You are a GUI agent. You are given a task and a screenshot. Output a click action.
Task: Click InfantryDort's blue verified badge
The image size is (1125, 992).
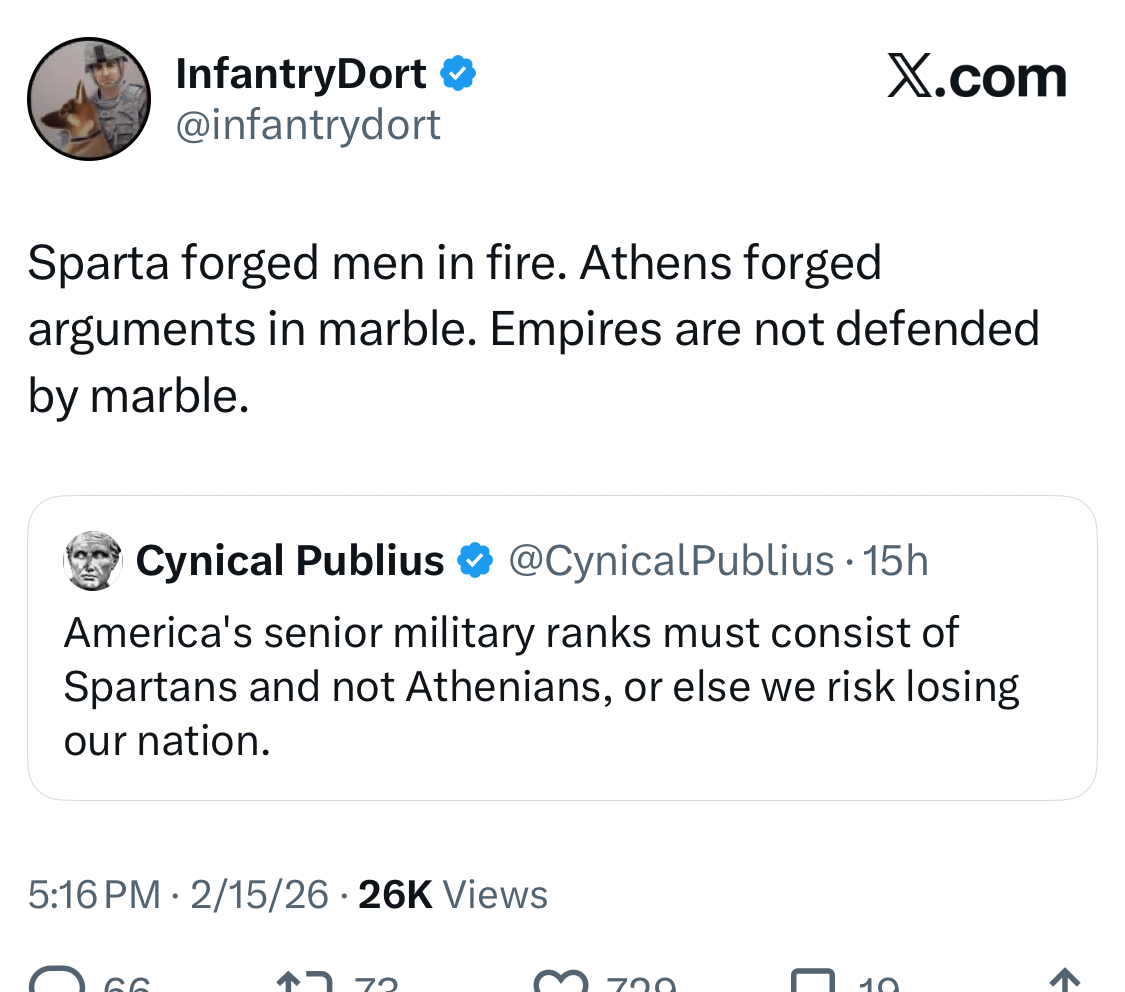(x=459, y=74)
